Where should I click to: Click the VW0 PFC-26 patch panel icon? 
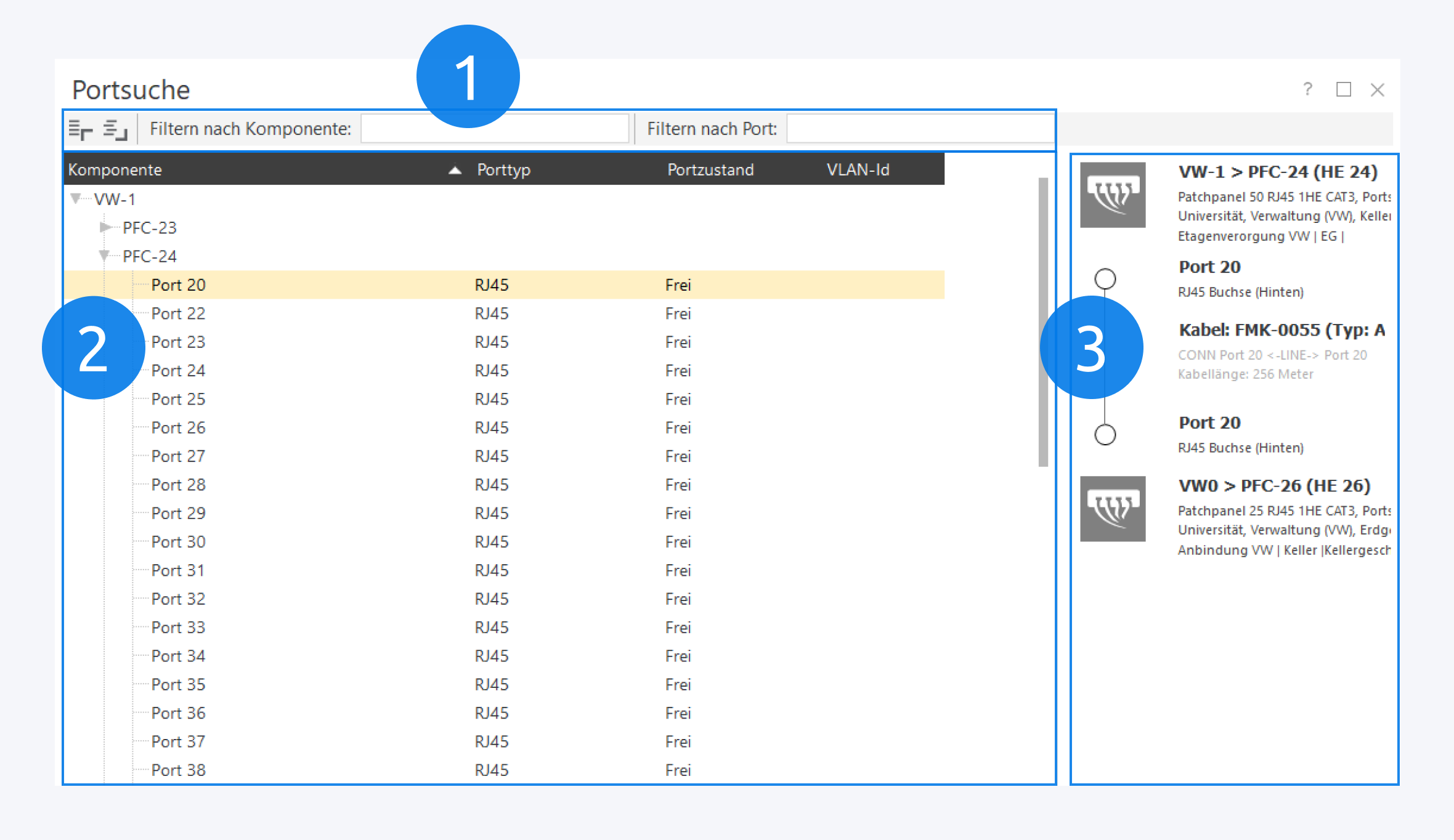[1112, 509]
